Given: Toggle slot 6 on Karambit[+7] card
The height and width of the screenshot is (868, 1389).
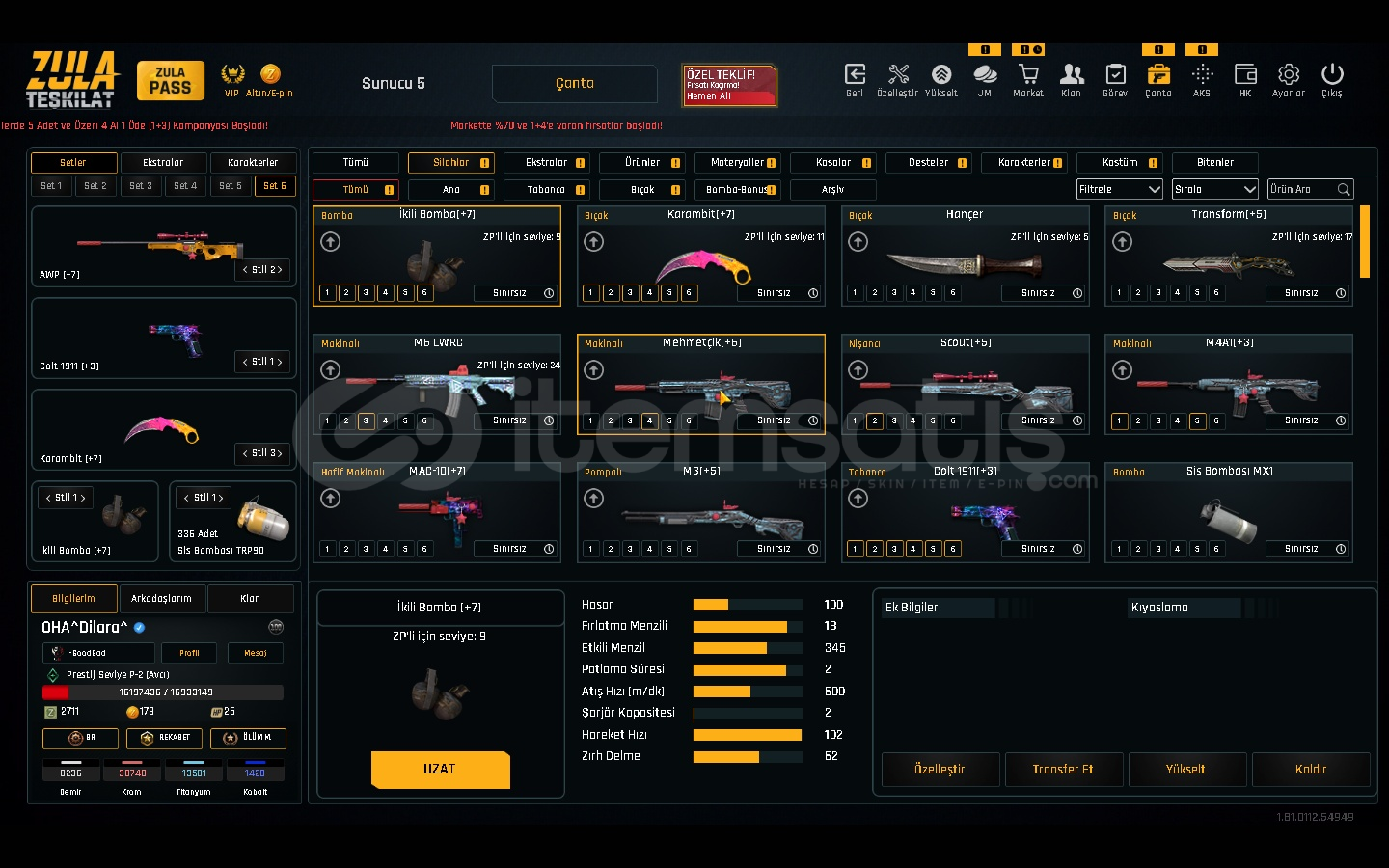Looking at the screenshot, I should 689,293.
